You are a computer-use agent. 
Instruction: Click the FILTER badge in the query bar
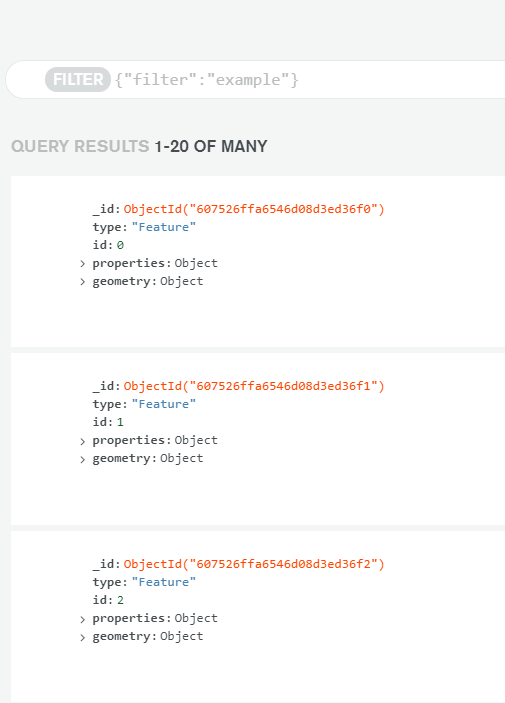pos(78,79)
